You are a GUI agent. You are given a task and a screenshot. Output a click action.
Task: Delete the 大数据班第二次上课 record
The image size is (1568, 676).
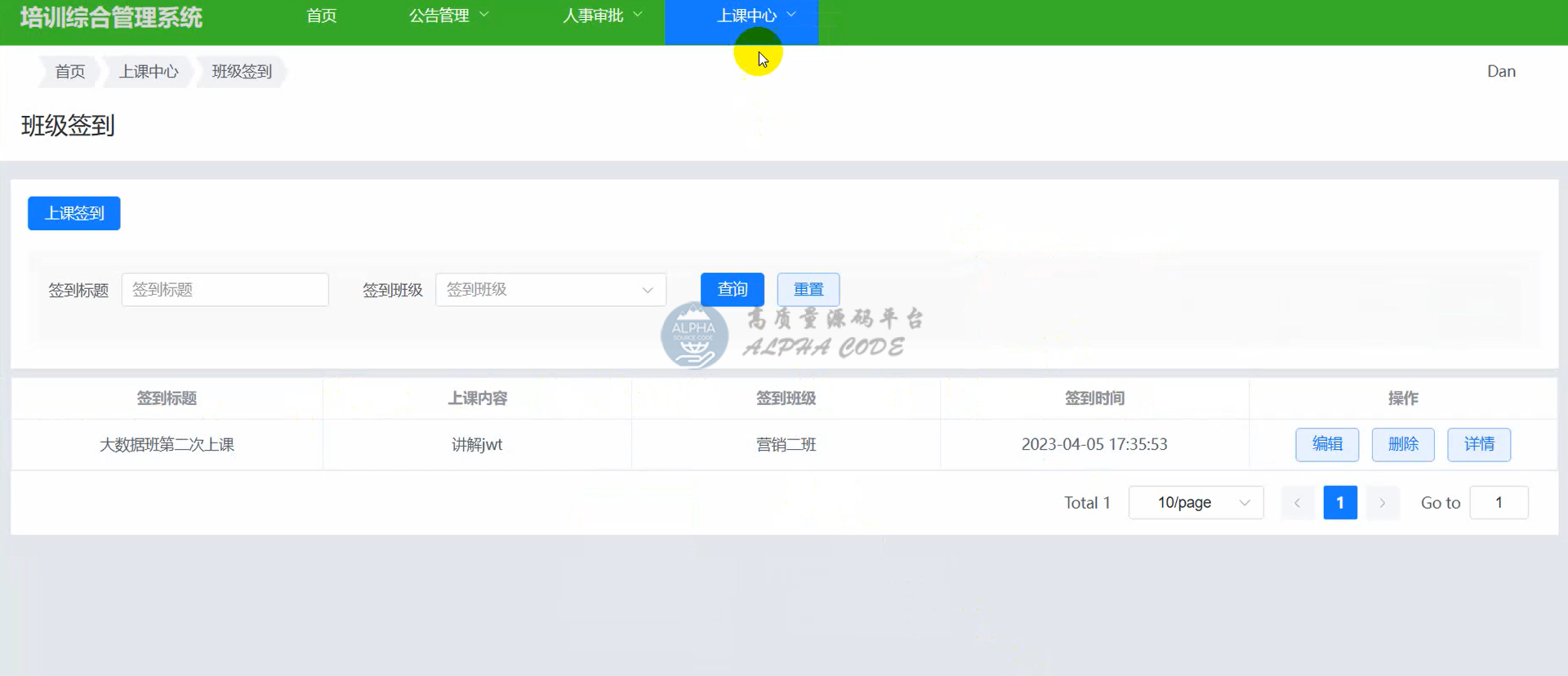pyautogui.click(x=1402, y=444)
